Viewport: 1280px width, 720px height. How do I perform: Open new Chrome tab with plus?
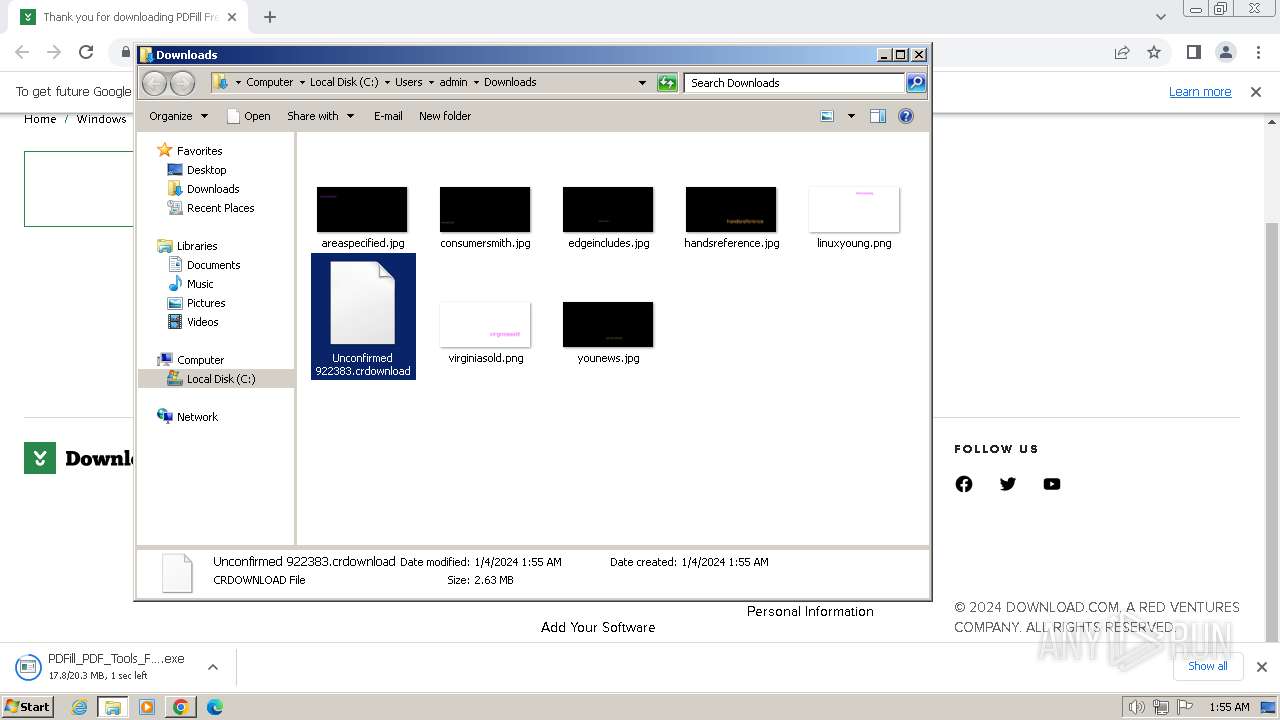click(x=270, y=17)
